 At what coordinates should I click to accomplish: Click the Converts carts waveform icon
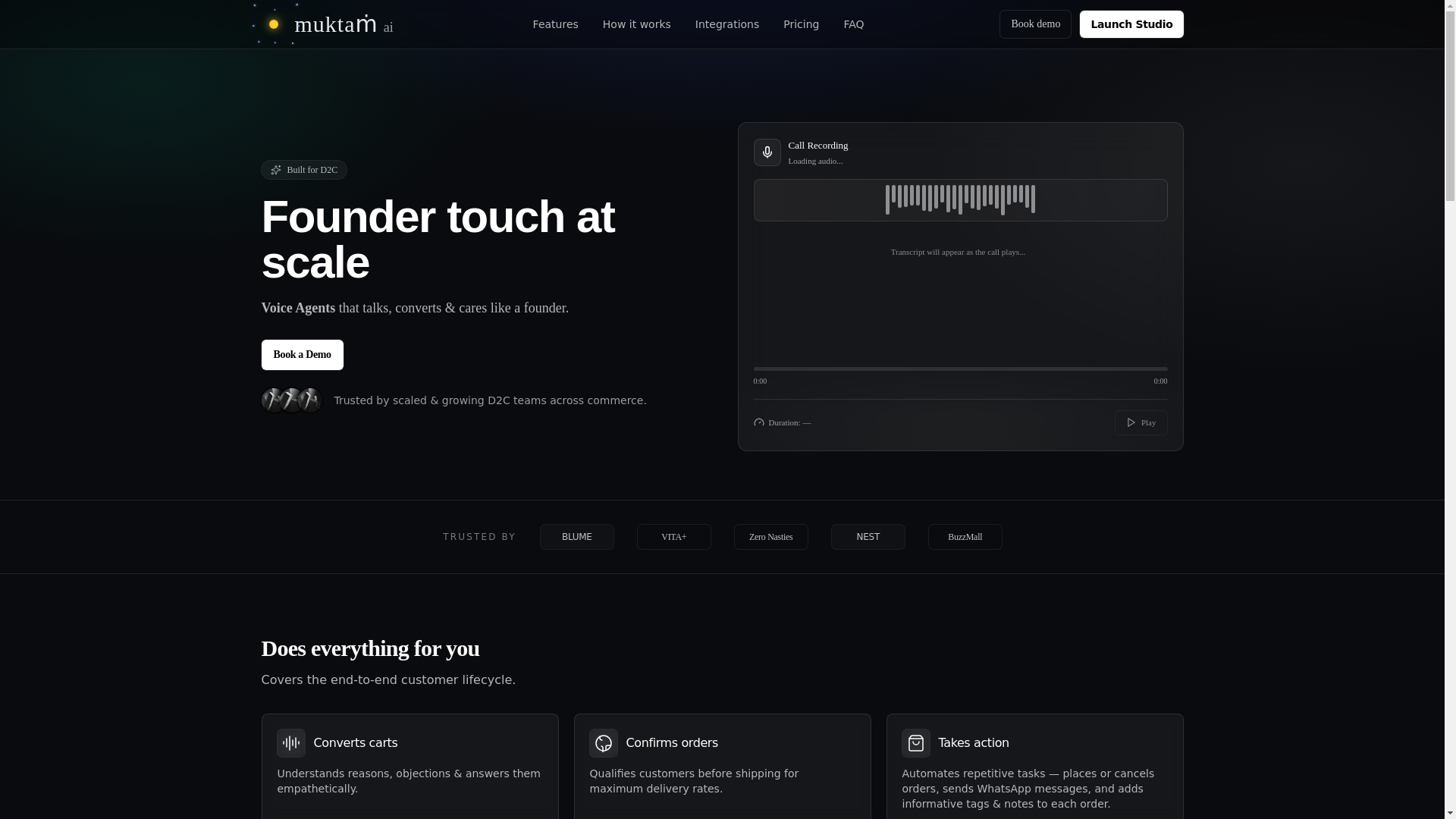(291, 743)
